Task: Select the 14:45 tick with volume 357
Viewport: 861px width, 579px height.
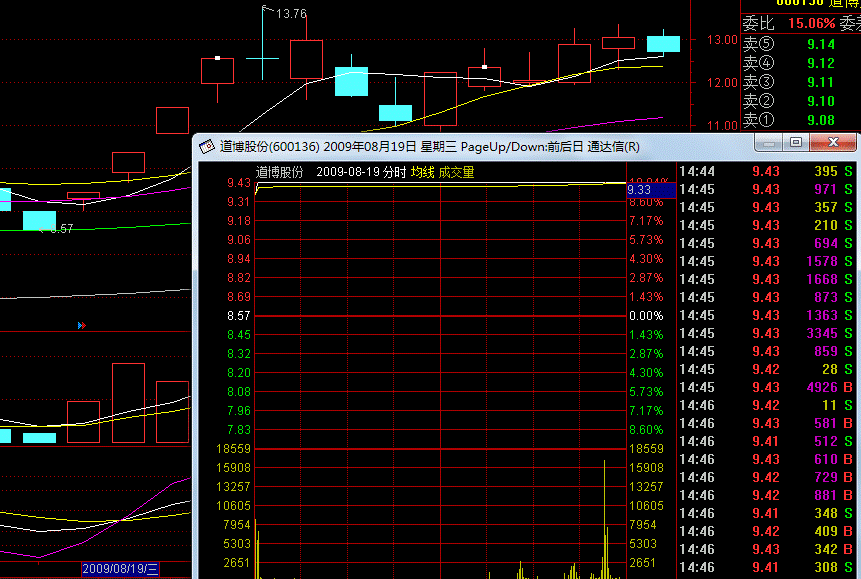Action: (767, 208)
